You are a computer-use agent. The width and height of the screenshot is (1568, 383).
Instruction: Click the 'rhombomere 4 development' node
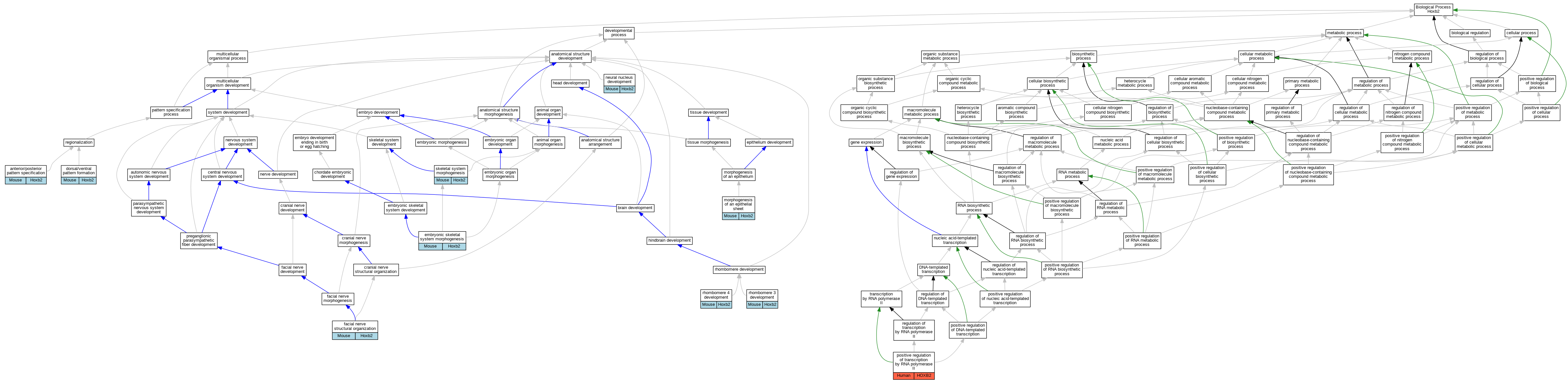coord(716,296)
